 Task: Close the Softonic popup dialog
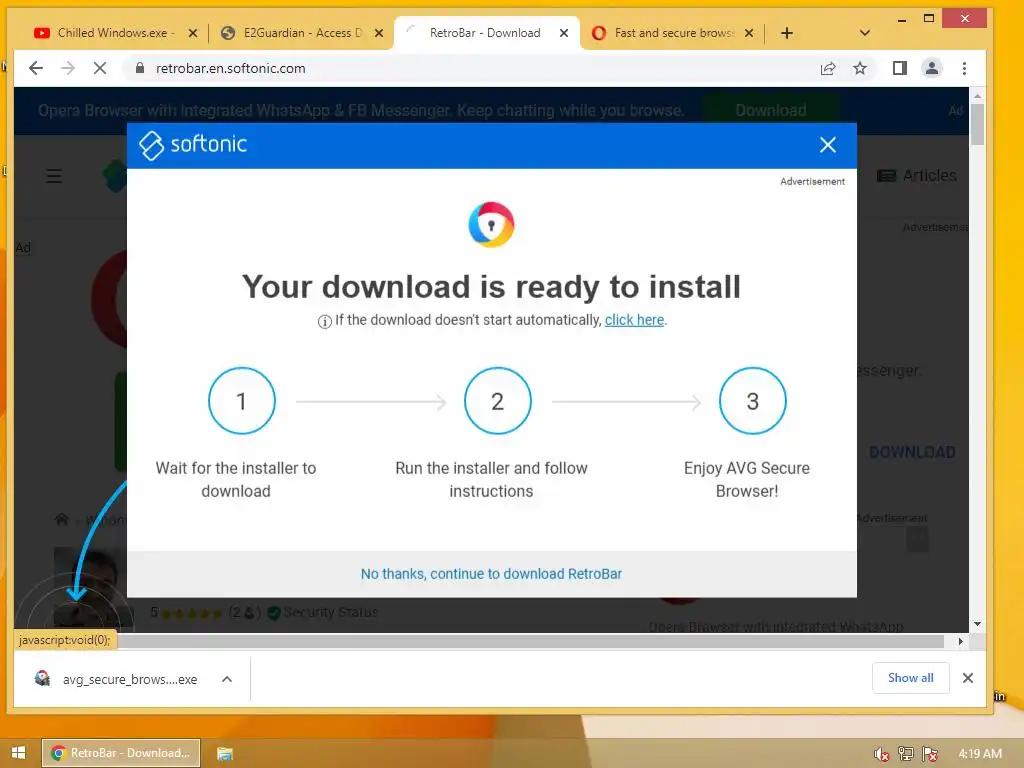click(827, 144)
